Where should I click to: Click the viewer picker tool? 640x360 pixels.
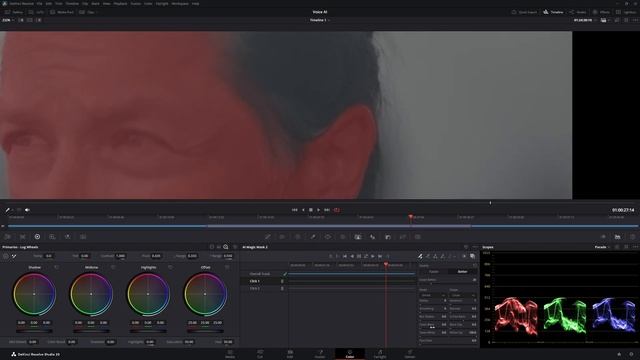coord(7,210)
